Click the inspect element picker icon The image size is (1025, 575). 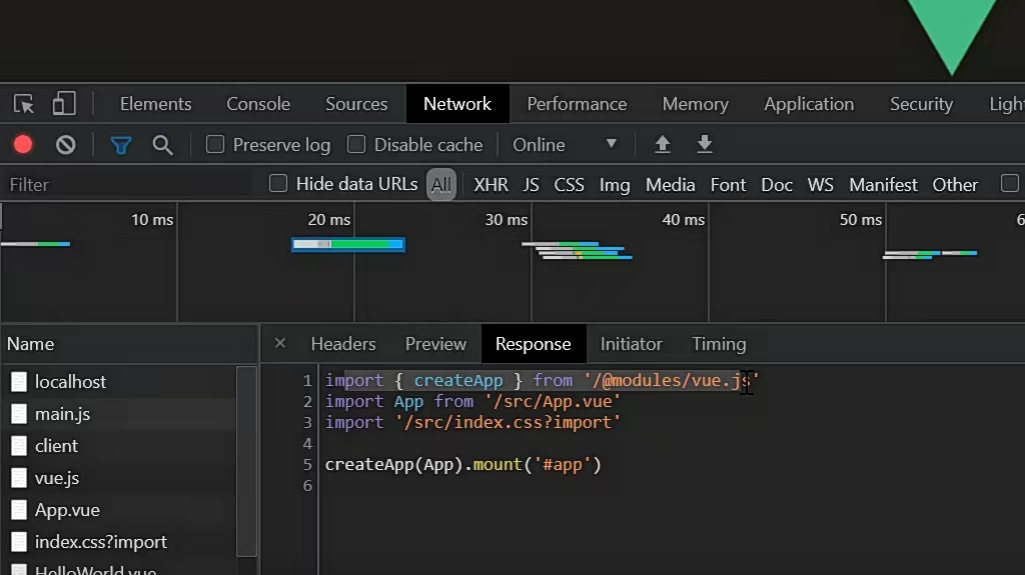click(x=24, y=104)
